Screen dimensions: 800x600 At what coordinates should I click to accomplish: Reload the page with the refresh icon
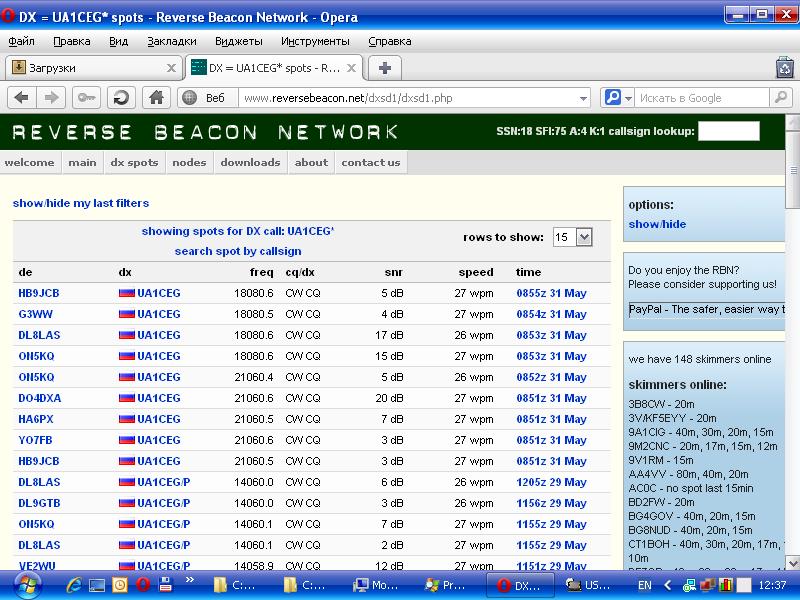click(x=121, y=97)
